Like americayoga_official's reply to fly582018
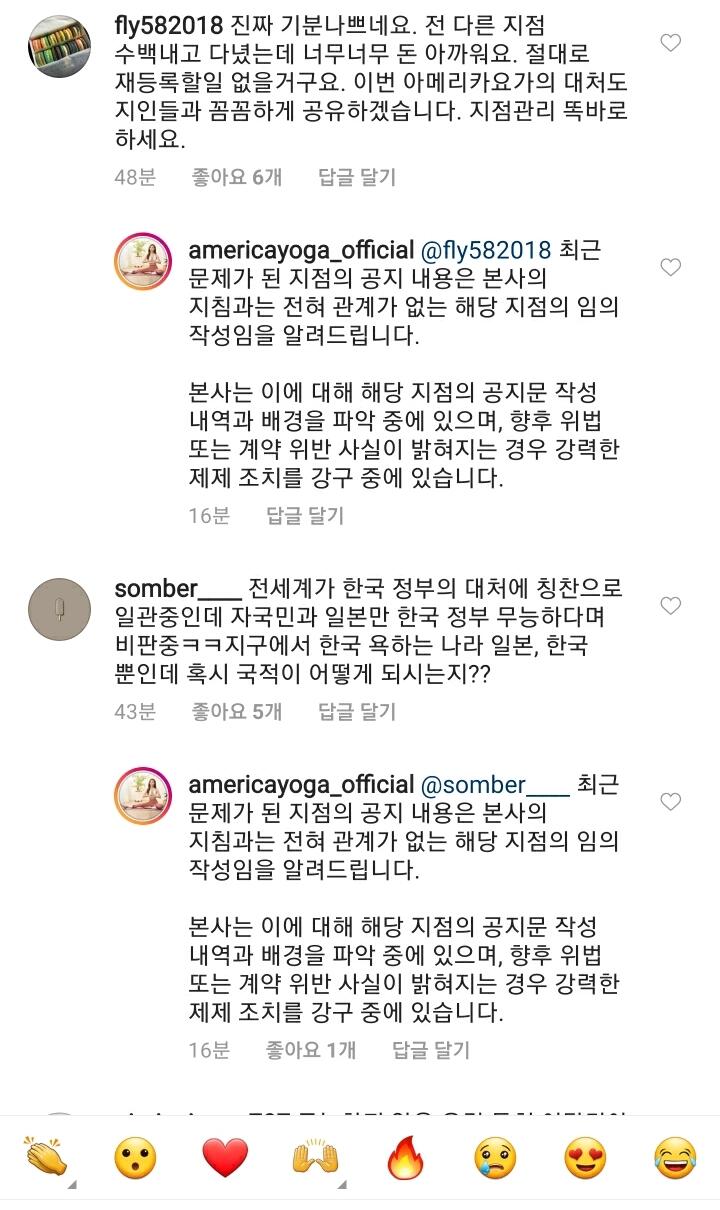The width and height of the screenshot is (720, 1210). [x=672, y=267]
